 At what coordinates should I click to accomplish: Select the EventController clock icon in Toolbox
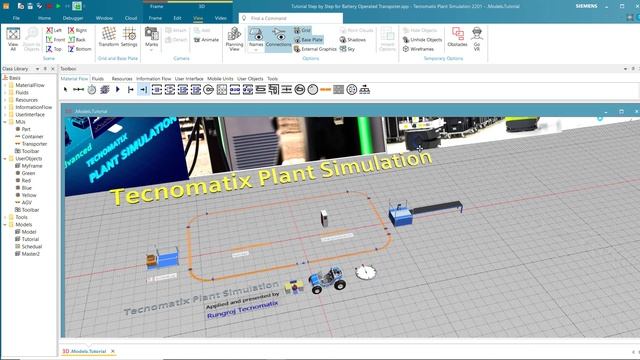pos(92,89)
